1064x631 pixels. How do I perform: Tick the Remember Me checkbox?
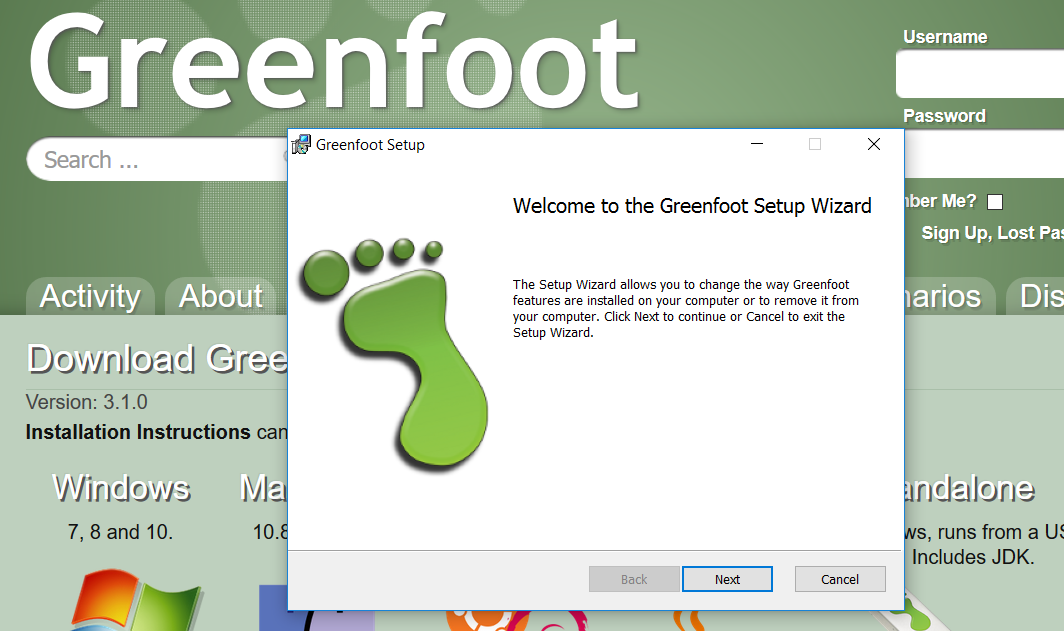(995, 202)
